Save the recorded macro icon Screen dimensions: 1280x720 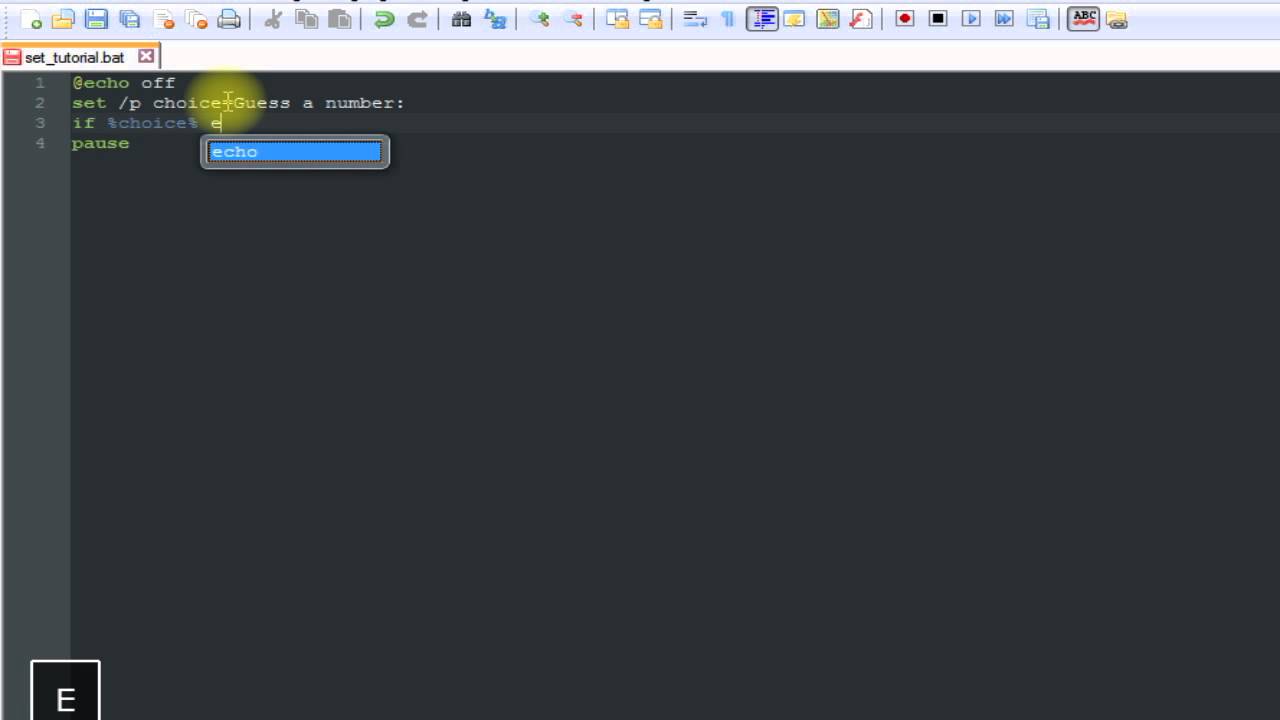(x=1038, y=19)
